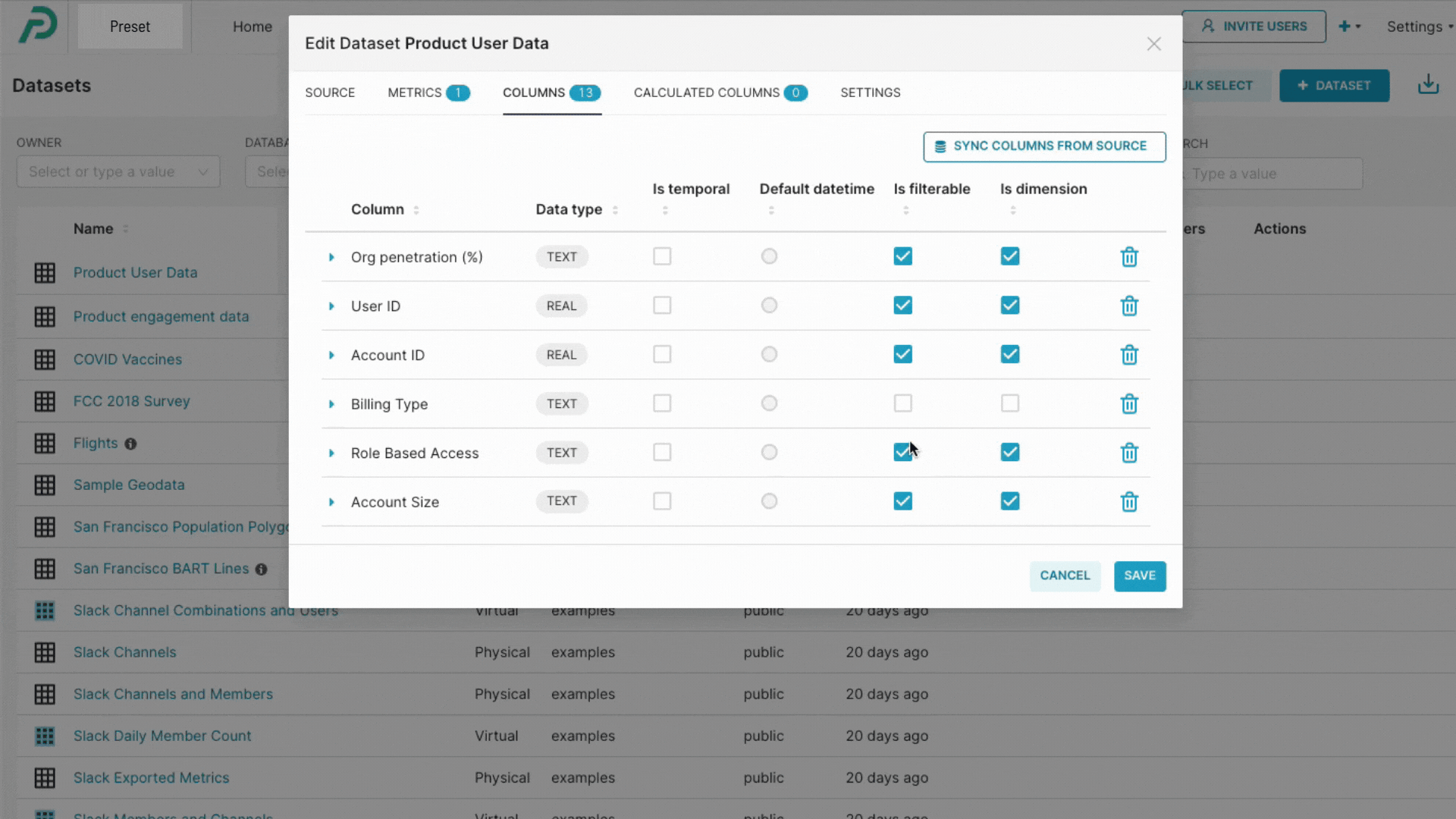
Task: Expand the Role Based Access column details
Action: point(331,453)
